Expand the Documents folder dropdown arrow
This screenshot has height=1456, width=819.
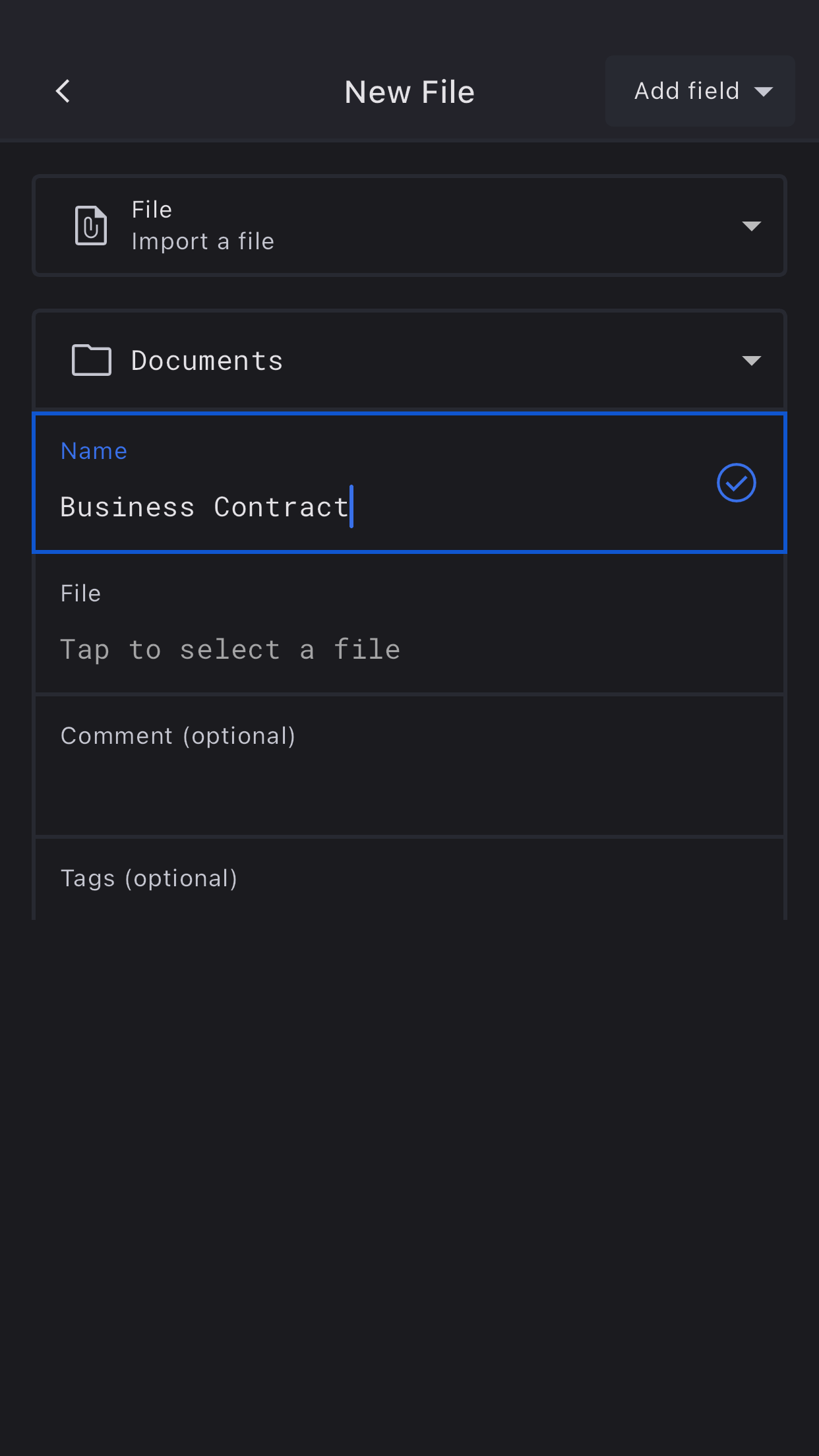click(x=751, y=361)
